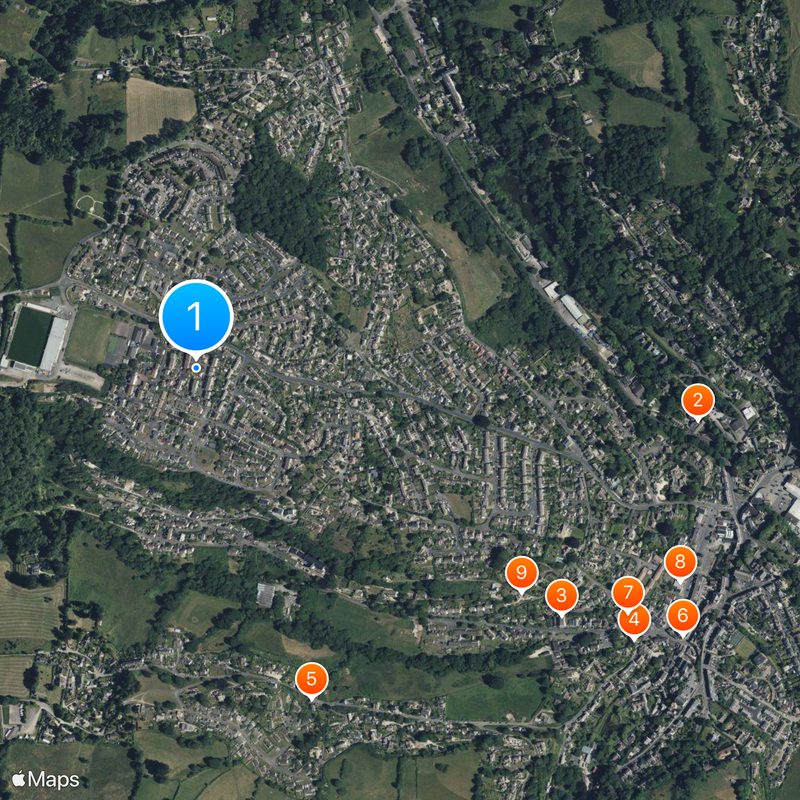Viewport: 800px width, 800px height.
Task: Click orange pin number 8
Action: pyautogui.click(x=680, y=562)
